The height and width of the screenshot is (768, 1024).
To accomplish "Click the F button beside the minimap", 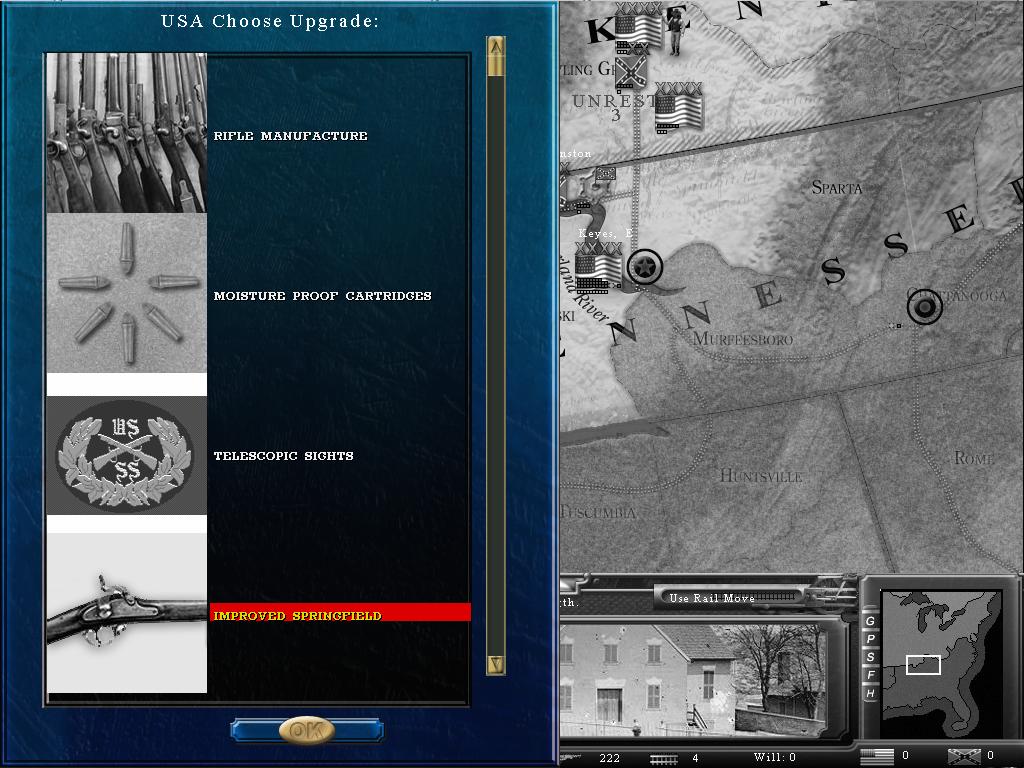I will tap(870, 675).
